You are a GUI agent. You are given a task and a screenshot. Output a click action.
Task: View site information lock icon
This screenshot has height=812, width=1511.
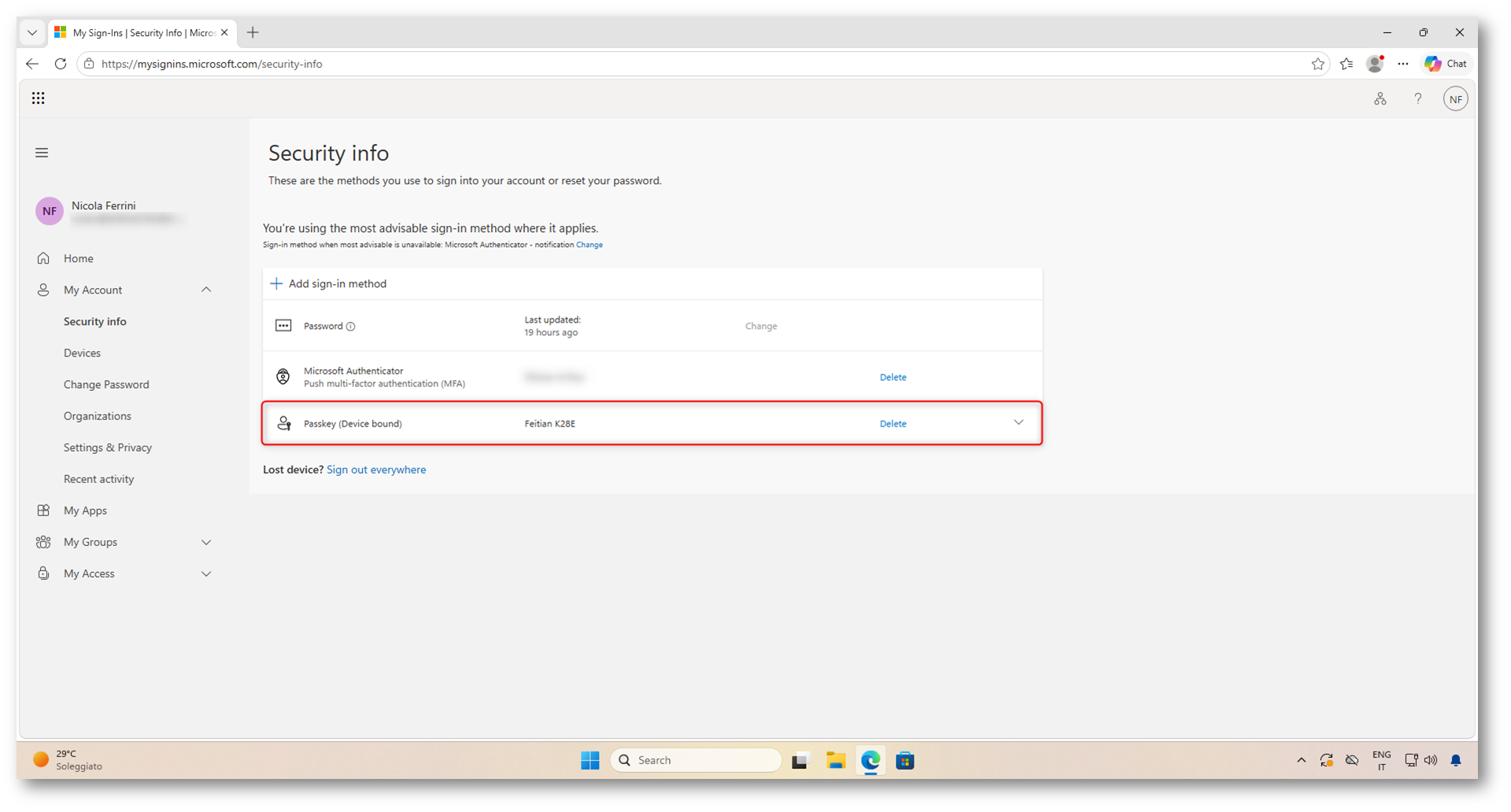89,64
